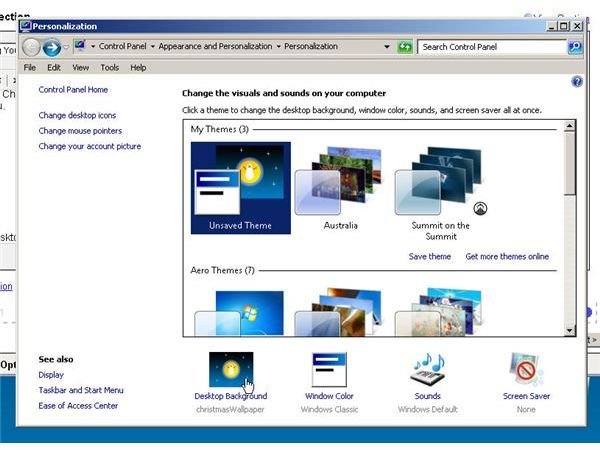The width and height of the screenshot is (600, 450).
Task: Click the theme list scrollbar thumb
Action: click(569, 164)
